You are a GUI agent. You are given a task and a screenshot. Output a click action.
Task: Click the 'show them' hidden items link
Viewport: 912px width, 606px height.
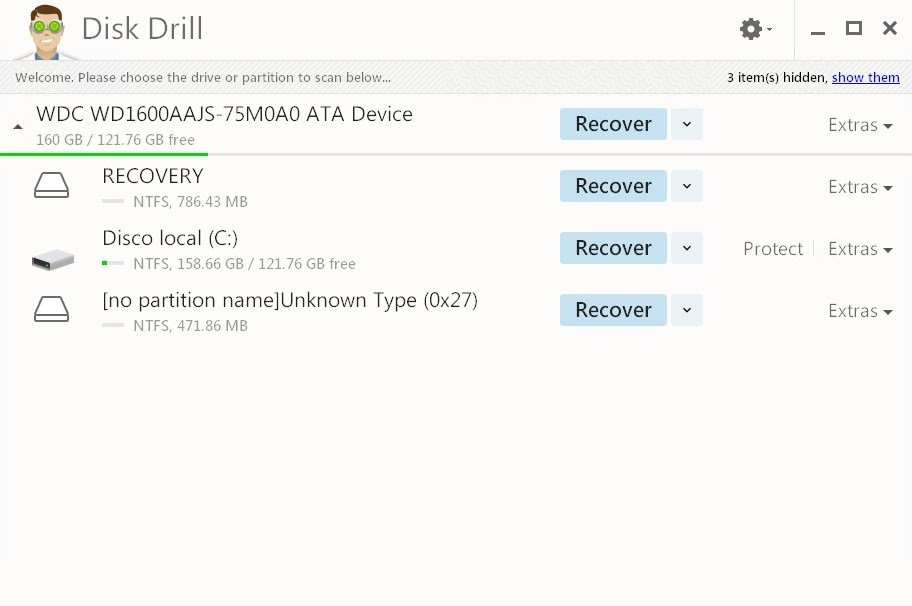coord(865,77)
